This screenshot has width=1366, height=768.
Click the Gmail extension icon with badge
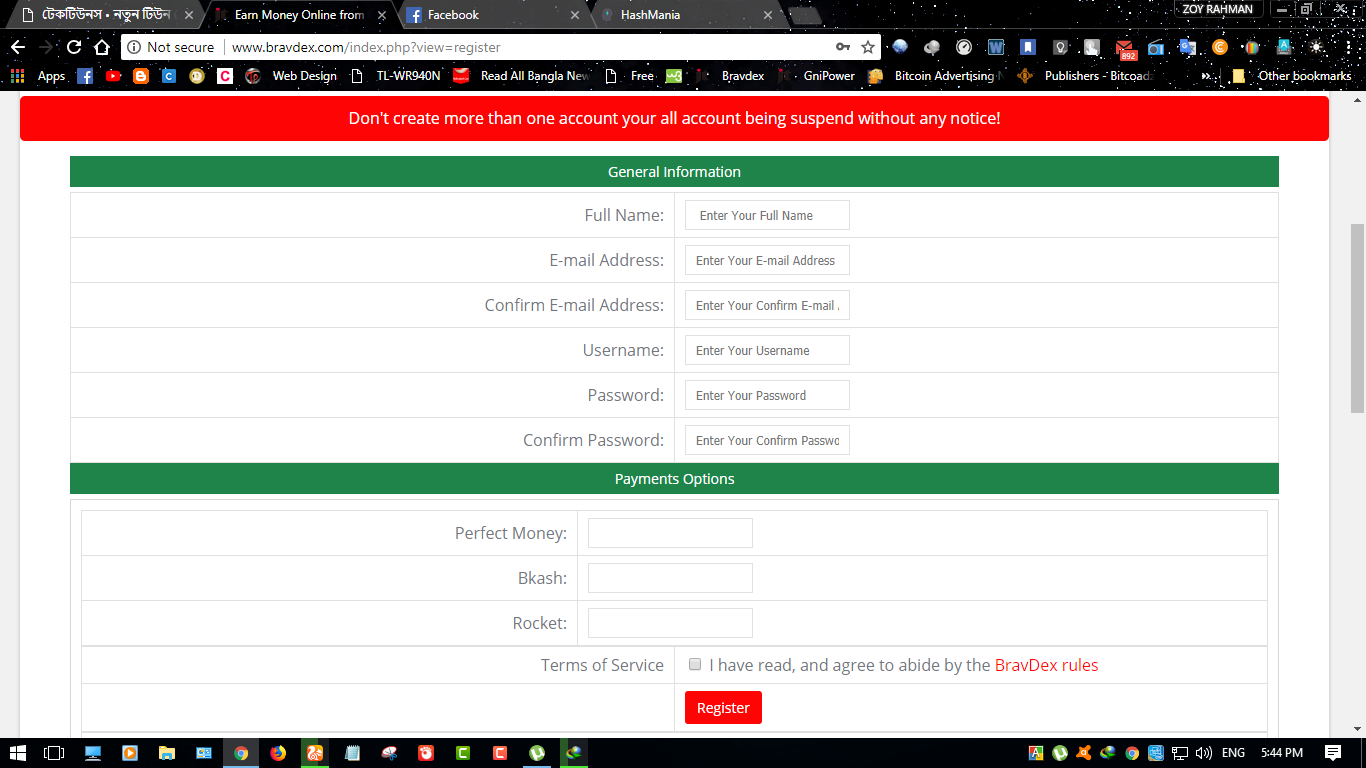point(1125,48)
